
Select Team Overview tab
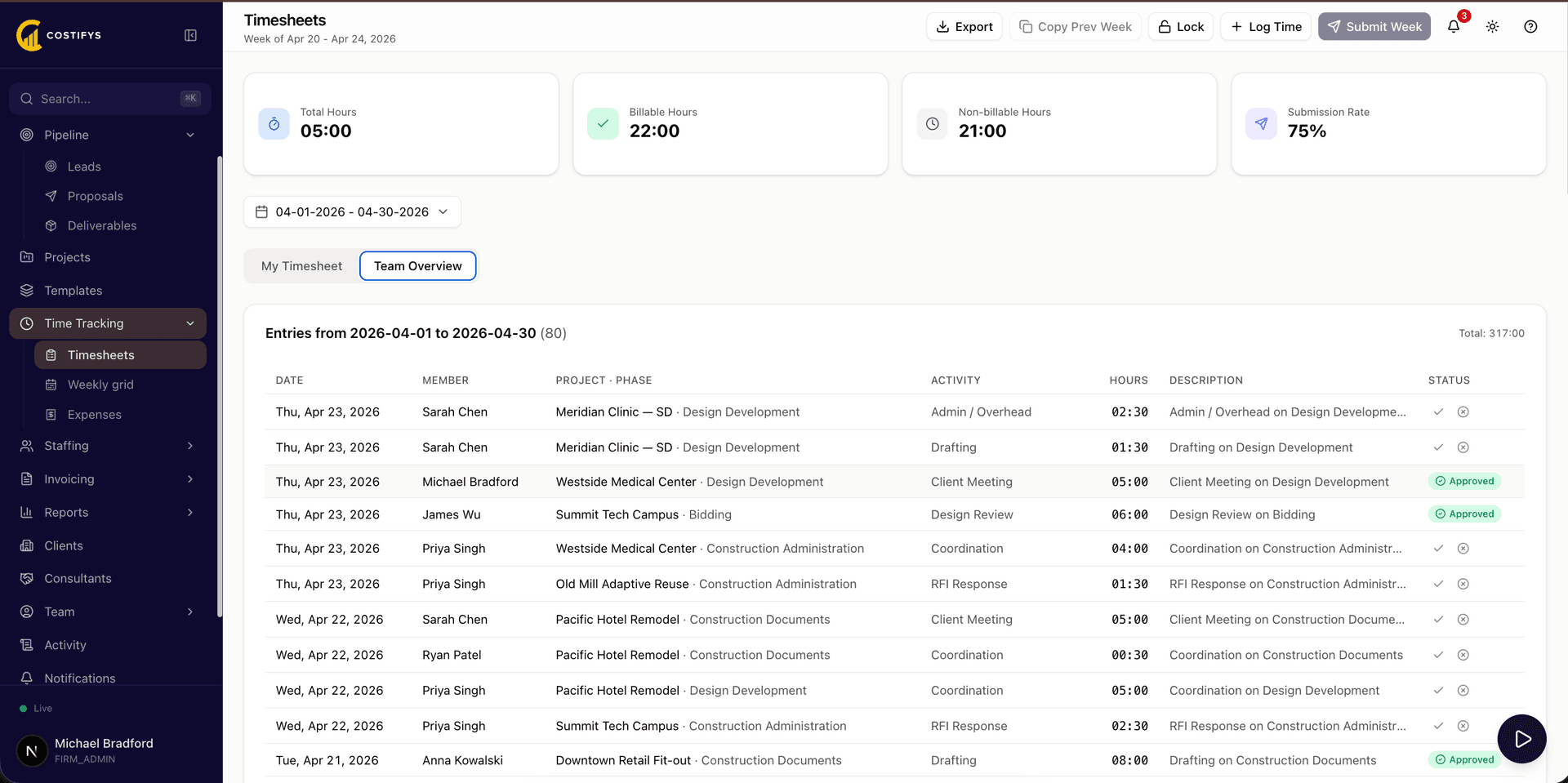coord(417,266)
